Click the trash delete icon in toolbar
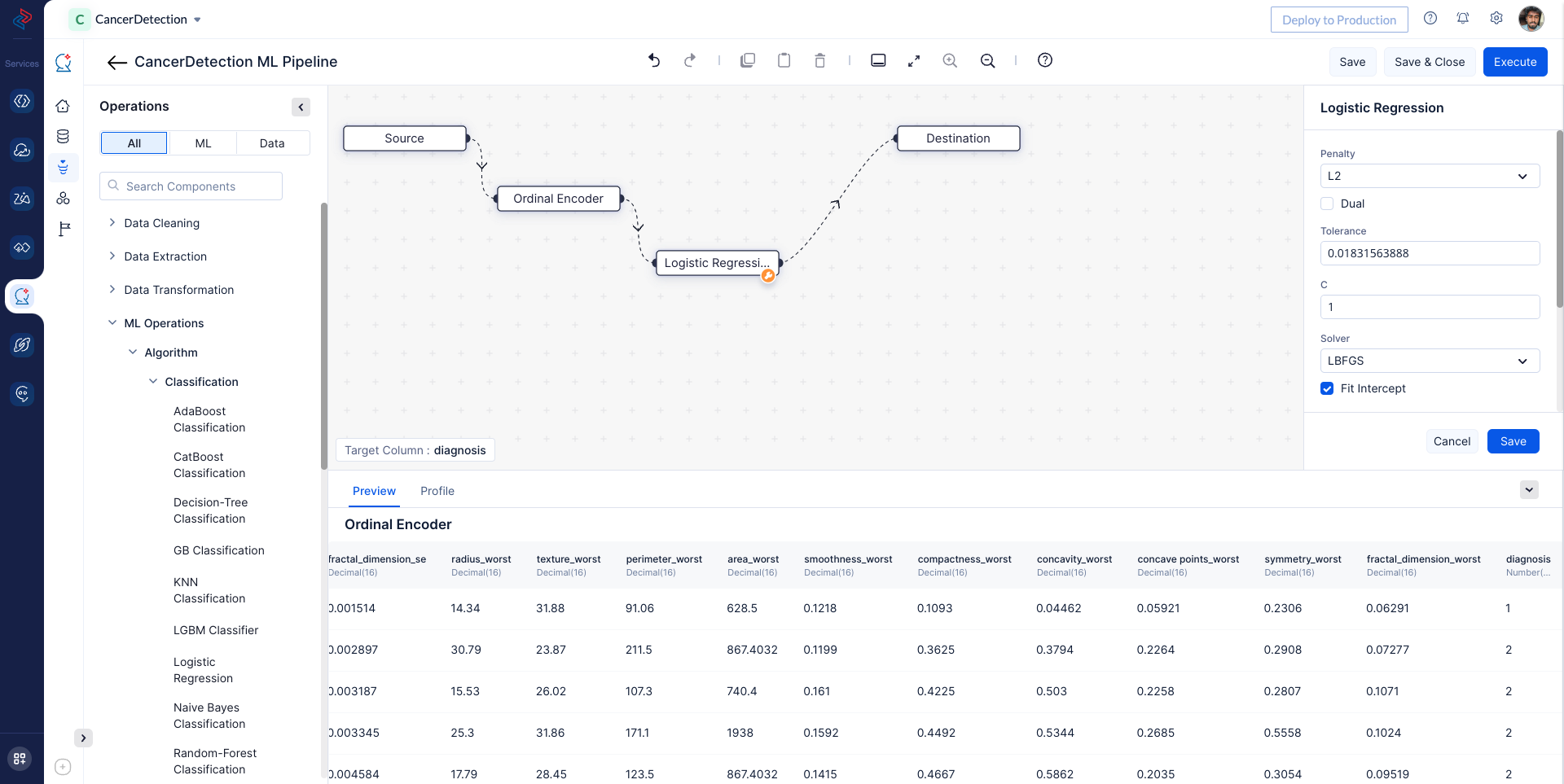The image size is (1564, 784). point(819,60)
